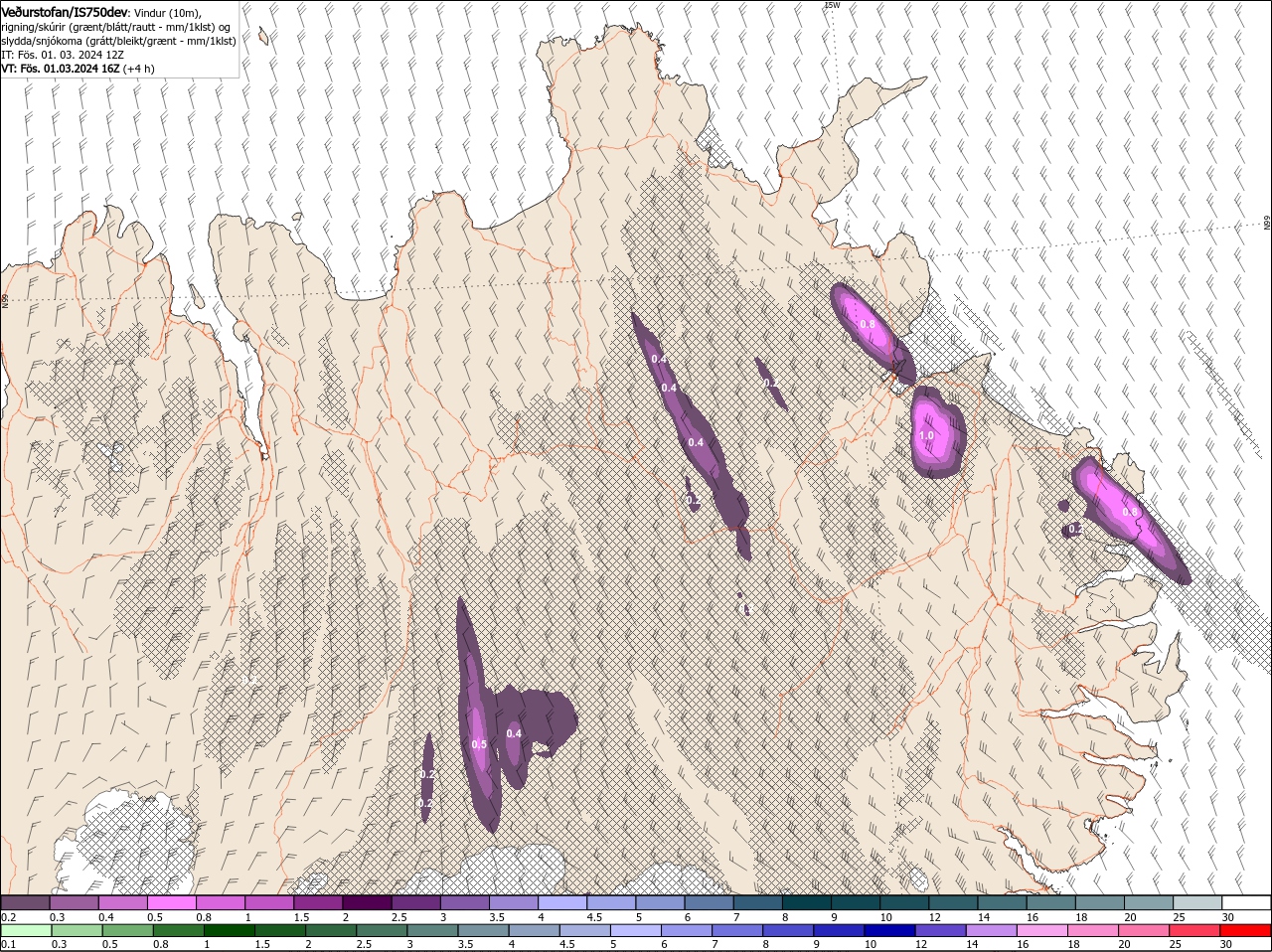The image size is (1272, 952).
Task: Click the rigning/skúrir legend description line
Action: (x=116, y=27)
